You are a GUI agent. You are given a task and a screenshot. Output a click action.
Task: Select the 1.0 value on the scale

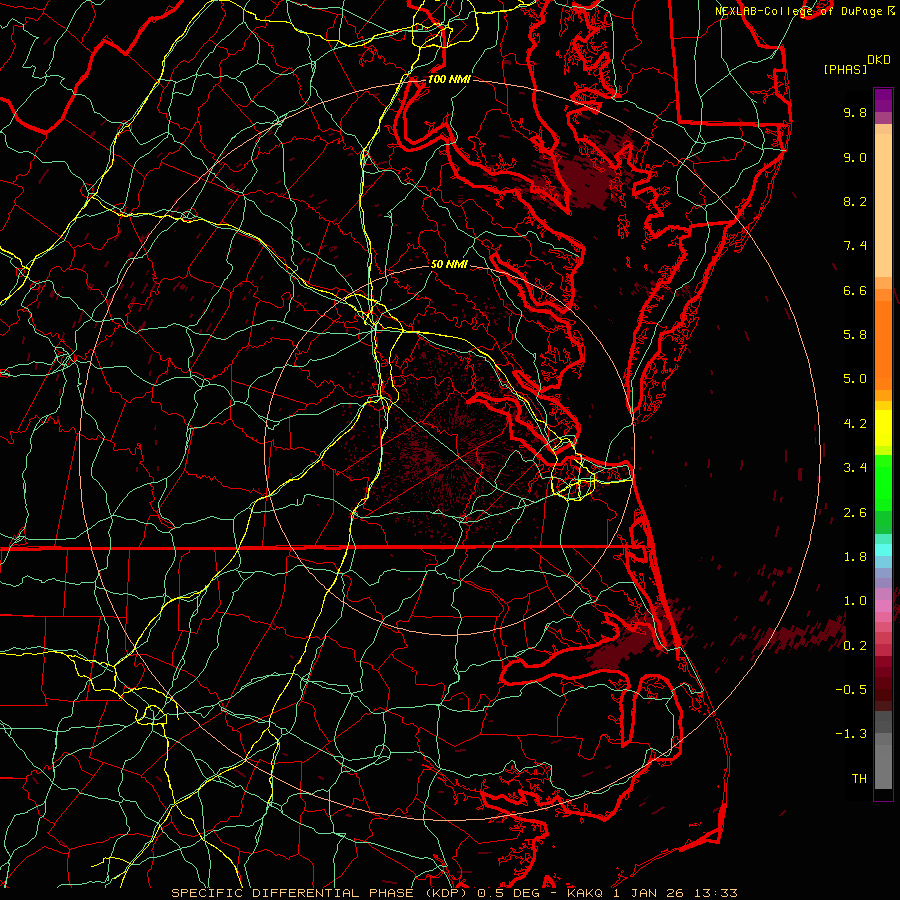pyautogui.click(x=855, y=601)
